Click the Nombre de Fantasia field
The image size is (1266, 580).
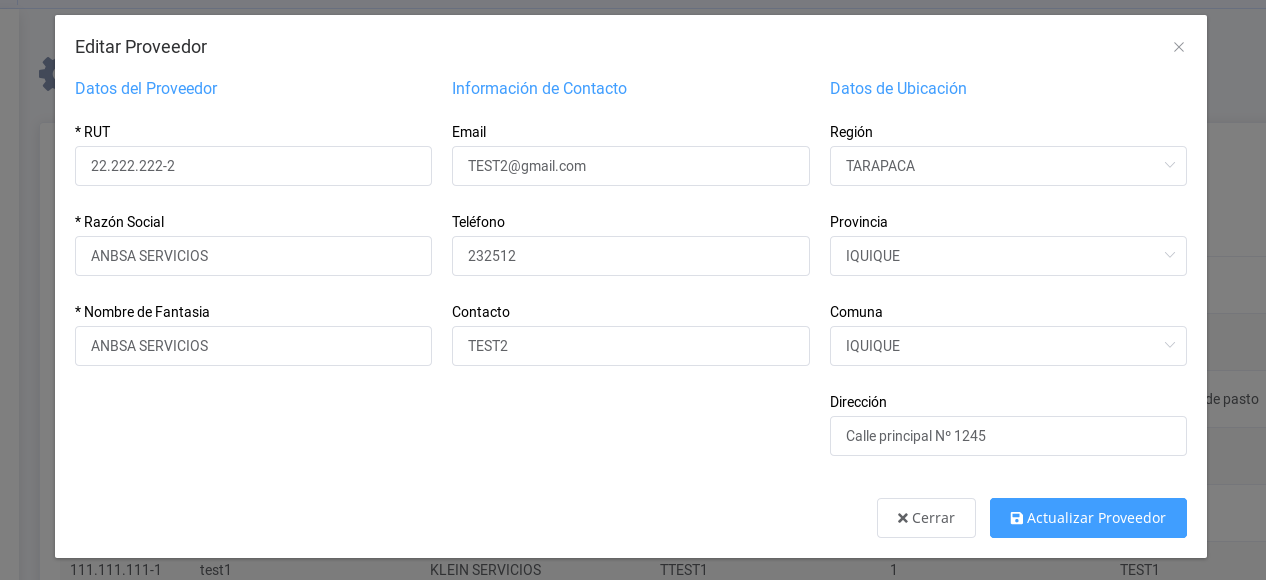tap(253, 346)
